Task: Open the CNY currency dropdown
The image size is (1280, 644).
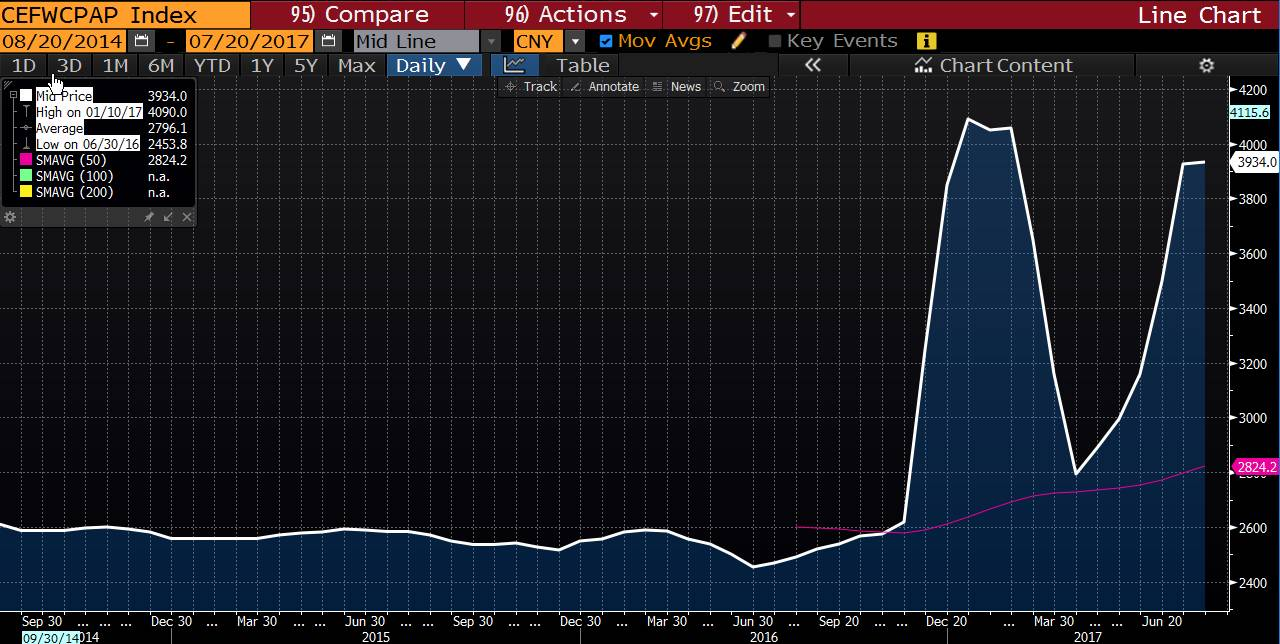Action: click(x=575, y=41)
